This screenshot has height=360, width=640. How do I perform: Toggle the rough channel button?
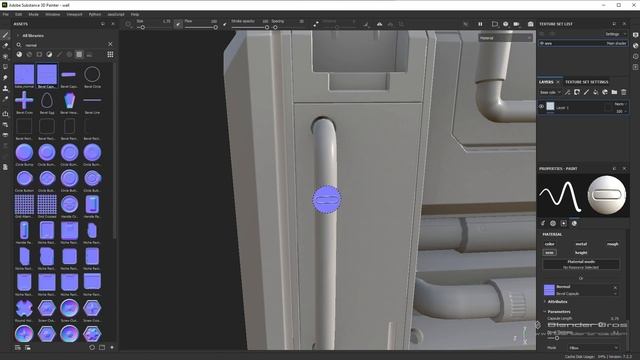(613, 244)
